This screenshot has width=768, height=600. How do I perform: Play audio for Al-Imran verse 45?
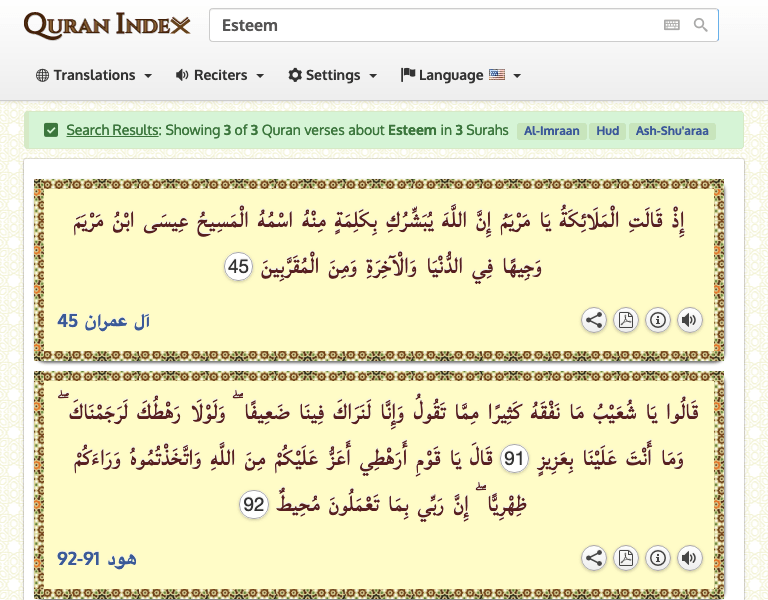coord(689,320)
